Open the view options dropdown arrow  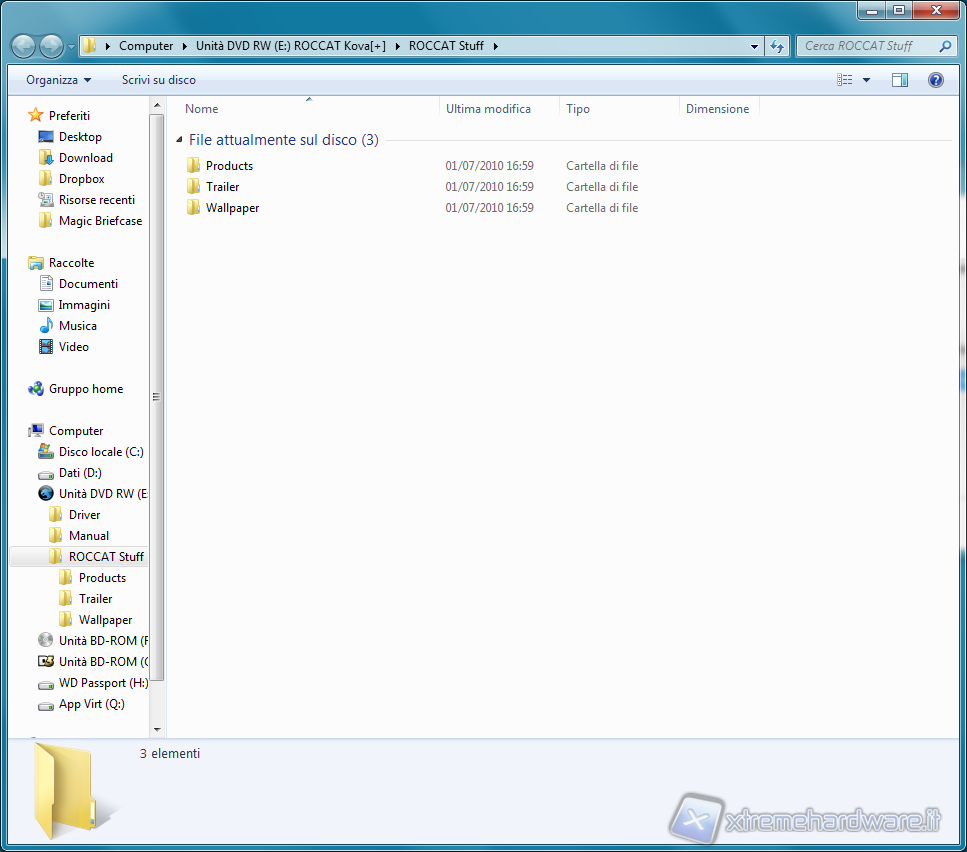866,80
